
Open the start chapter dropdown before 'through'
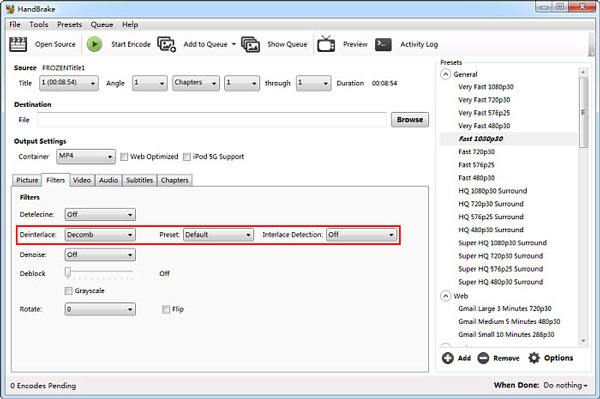click(x=242, y=83)
